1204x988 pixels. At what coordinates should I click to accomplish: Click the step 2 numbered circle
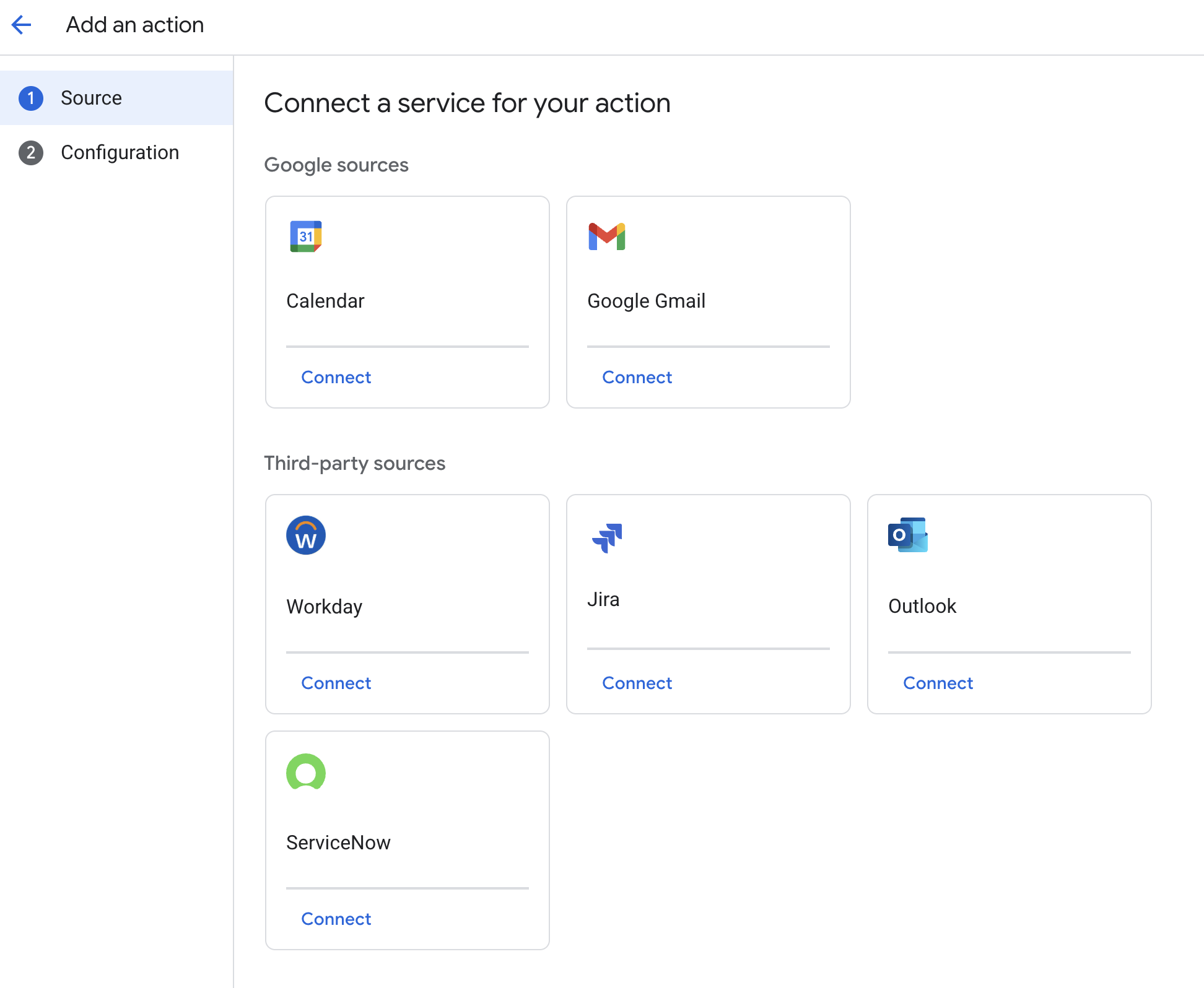tap(32, 152)
